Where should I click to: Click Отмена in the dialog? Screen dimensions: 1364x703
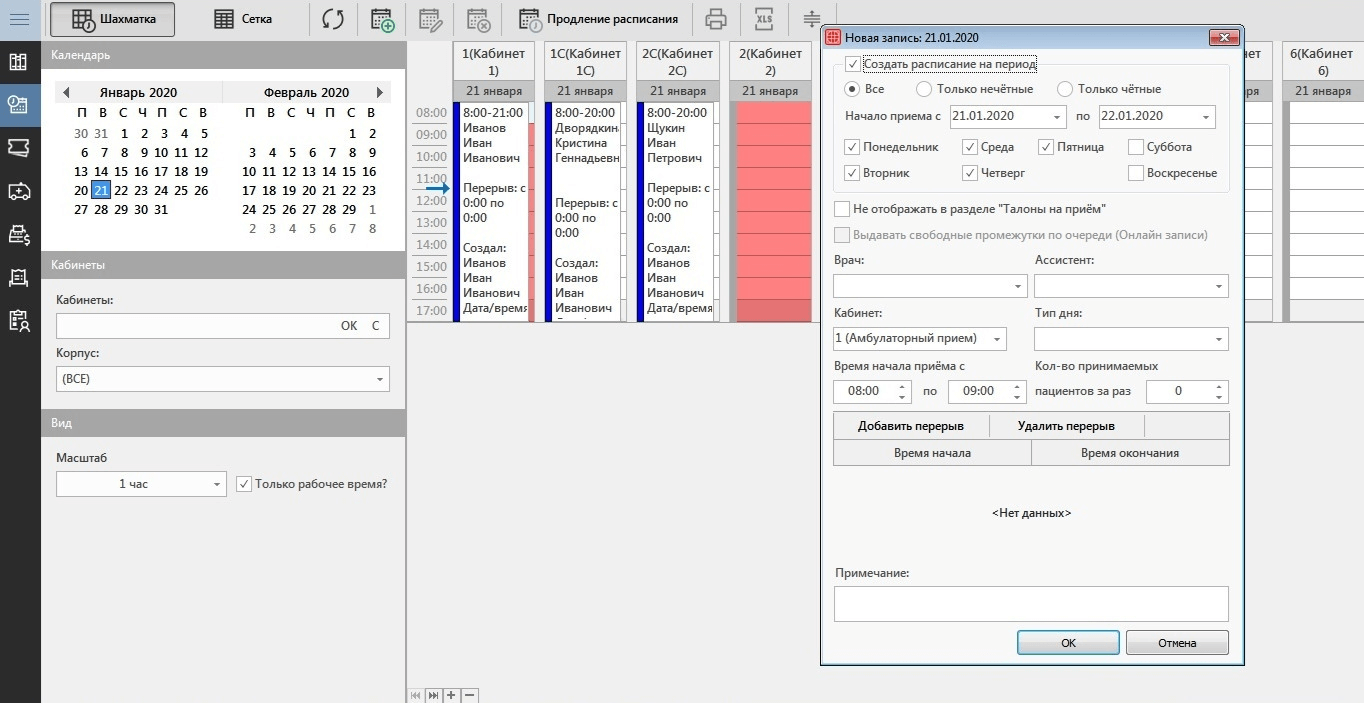[x=1177, y=643]
